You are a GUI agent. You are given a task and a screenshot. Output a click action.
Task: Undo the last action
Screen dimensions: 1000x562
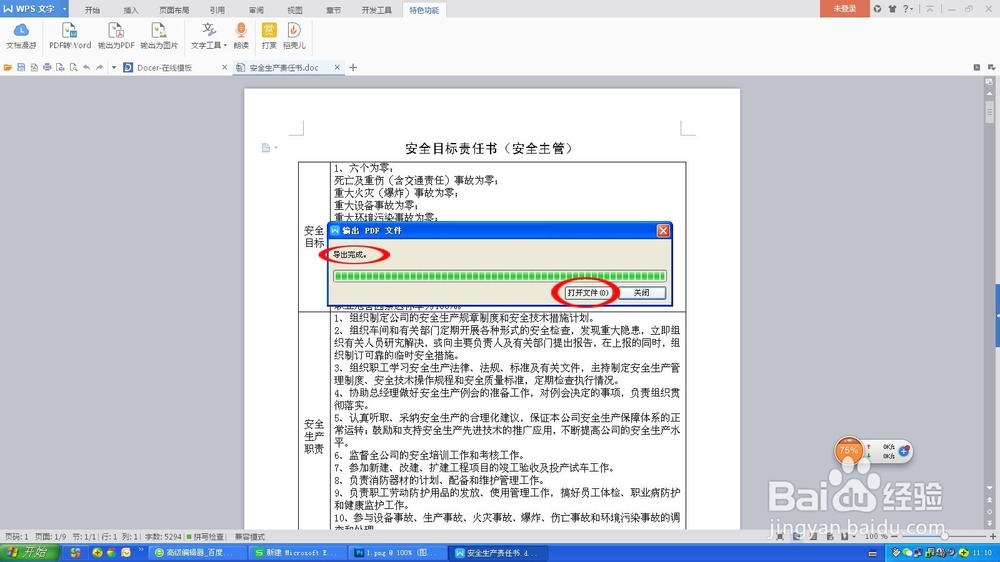click(87, 68)
